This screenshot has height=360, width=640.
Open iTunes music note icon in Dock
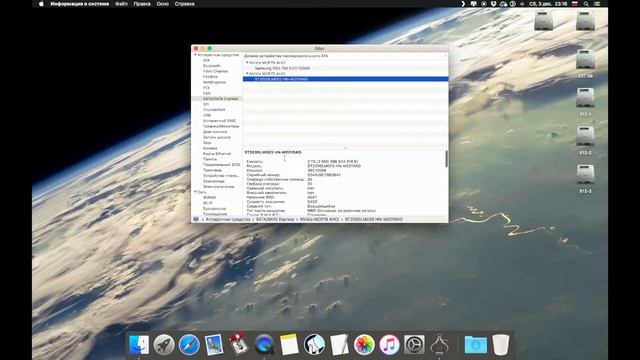tap(389, 345)
